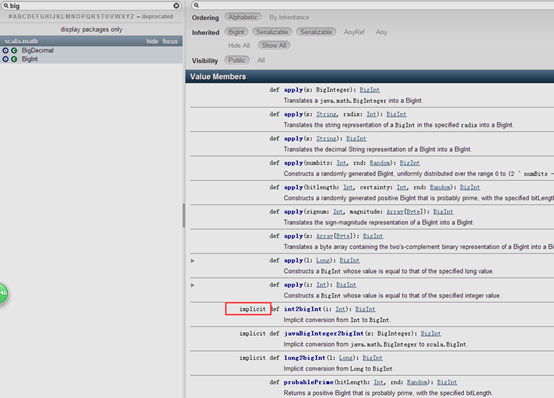This screenshot has height=398, width=554.
Task: Open Random type link in apply(numbits)
Action: pos(380,163)
